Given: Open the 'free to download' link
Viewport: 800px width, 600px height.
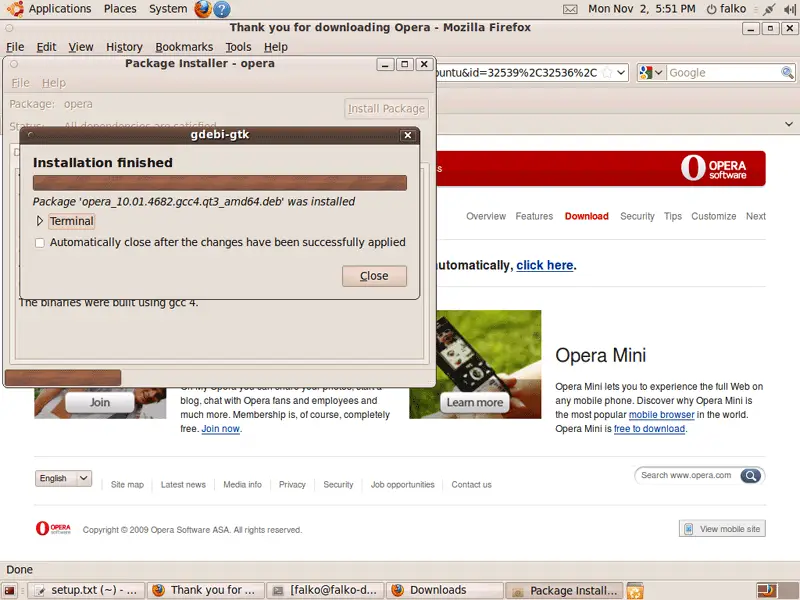Looking at the screenshot, I should 649,429.
